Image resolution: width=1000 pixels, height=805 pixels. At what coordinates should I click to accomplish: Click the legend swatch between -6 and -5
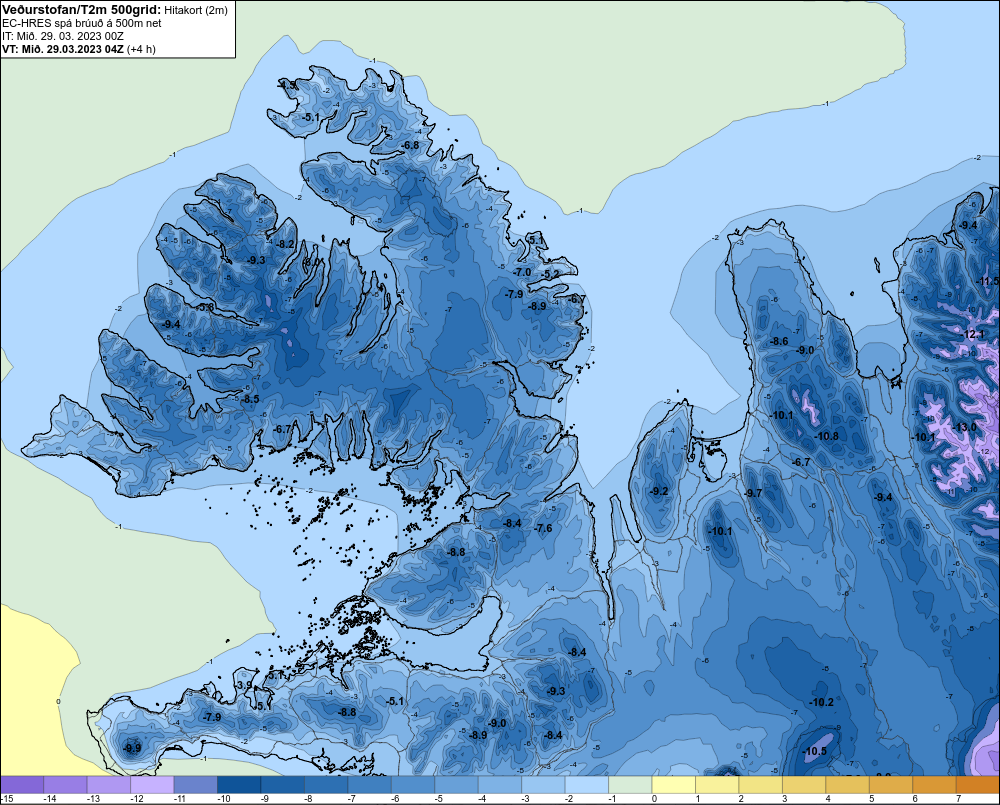413,784
